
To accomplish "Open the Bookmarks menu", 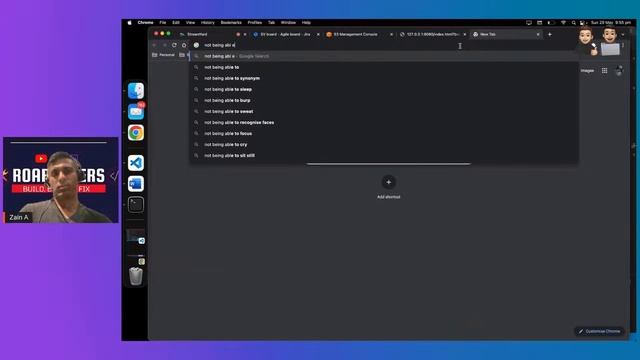I will pyautogui.click(x=231, y=23).
